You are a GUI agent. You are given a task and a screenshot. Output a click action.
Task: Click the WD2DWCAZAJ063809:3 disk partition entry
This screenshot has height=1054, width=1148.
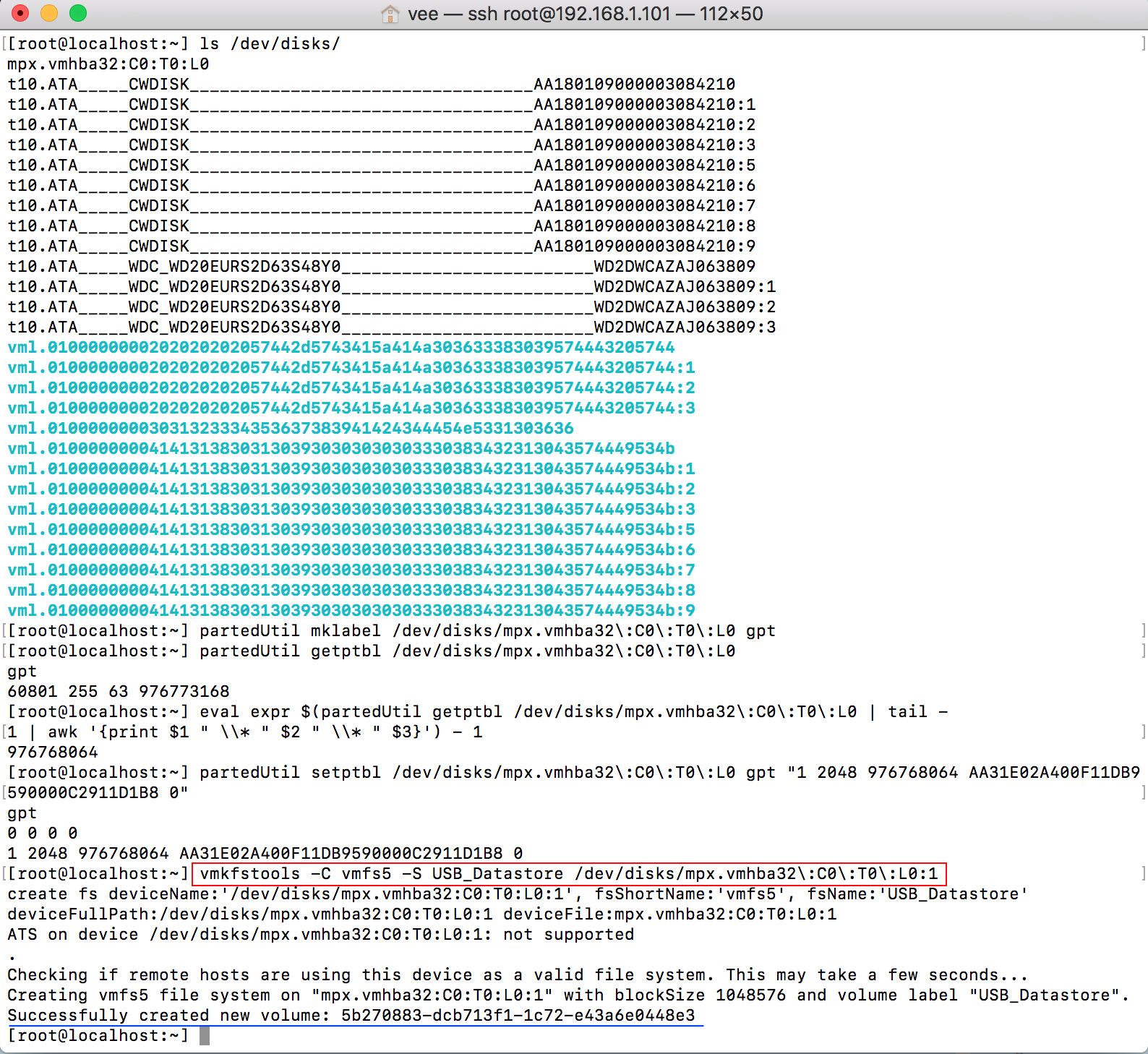point(391,327)
